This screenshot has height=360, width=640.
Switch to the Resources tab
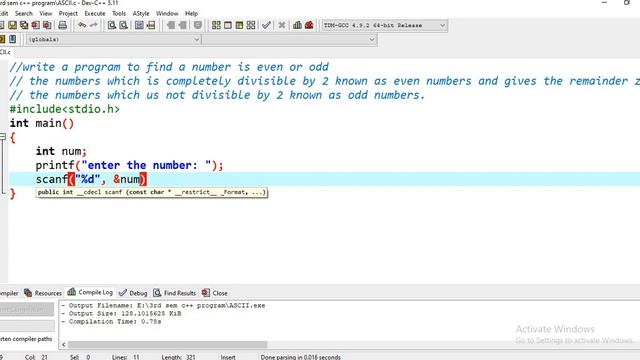point(43,293)
